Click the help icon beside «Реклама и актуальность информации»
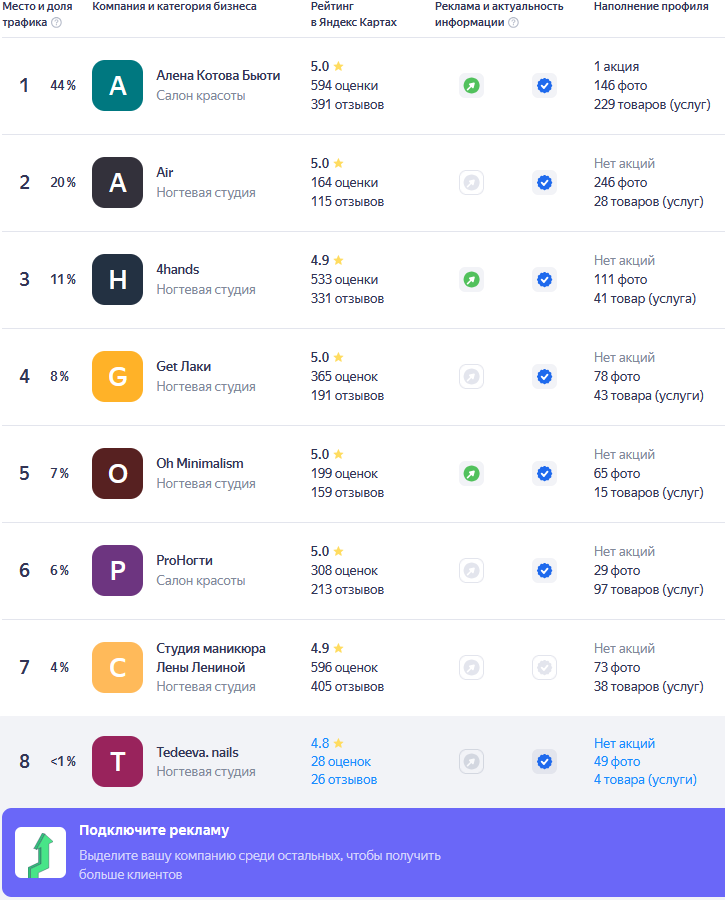This screenshot has height=900, width=725. [x=513, y=23]
